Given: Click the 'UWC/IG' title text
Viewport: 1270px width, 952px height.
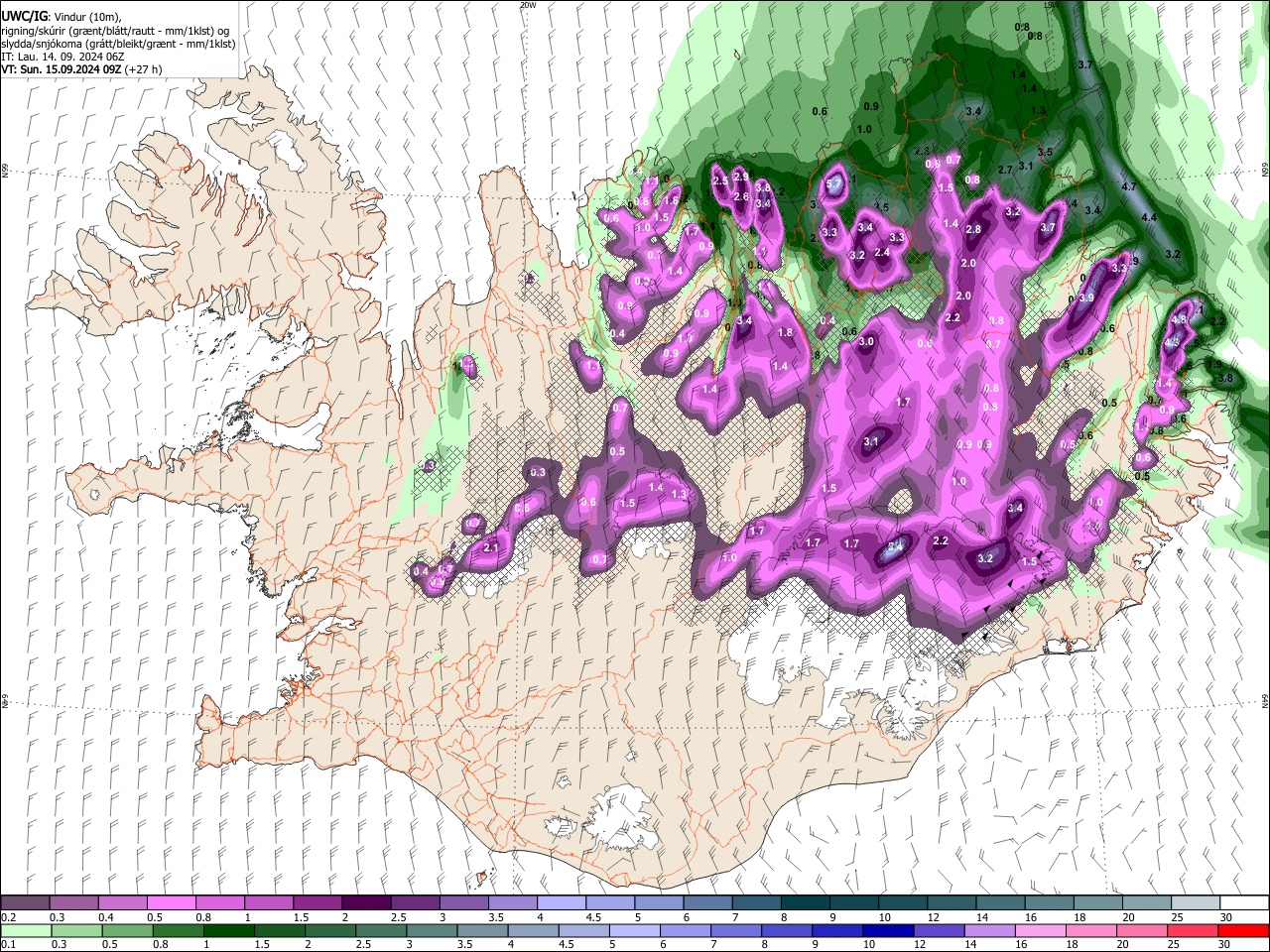Looking at the screenshot, I should pyautogui.click(x=24, y=16).
